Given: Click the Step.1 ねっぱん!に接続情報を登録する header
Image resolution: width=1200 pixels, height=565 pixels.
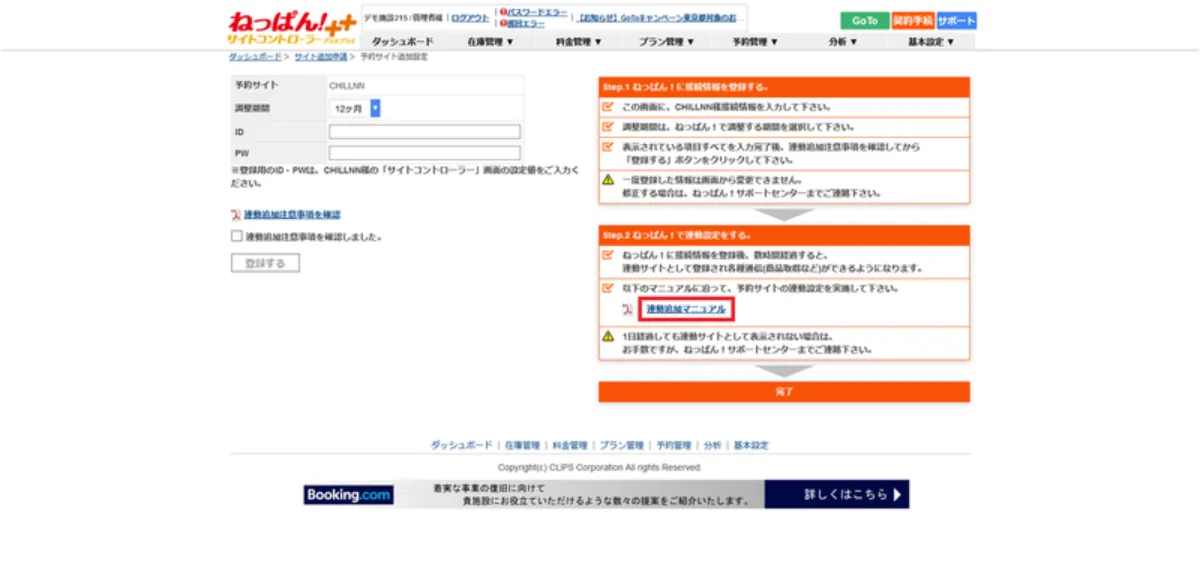Looking at the screenshot, I should click(x=784, y=88).
